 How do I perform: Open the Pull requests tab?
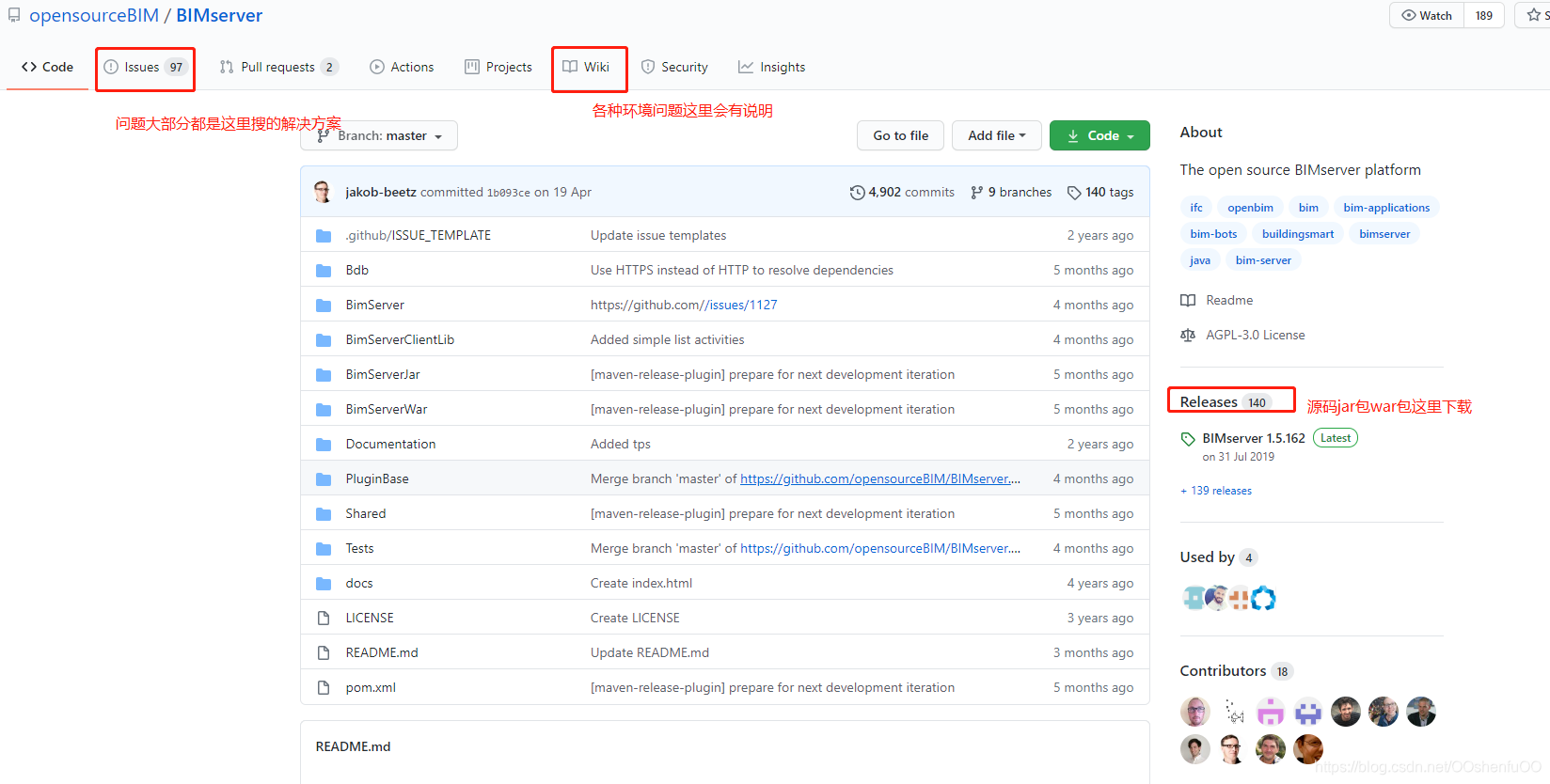point(277,67)
